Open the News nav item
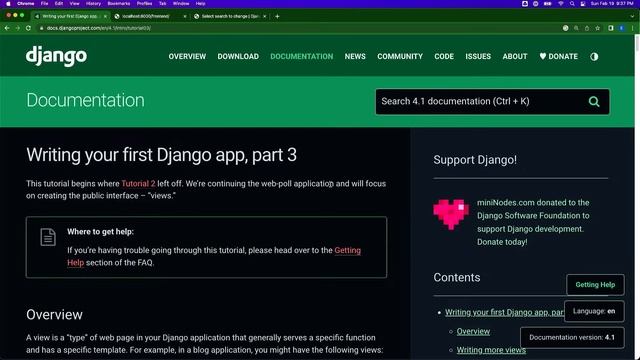The width and height of the screenshot is (640, 360). 355,57
